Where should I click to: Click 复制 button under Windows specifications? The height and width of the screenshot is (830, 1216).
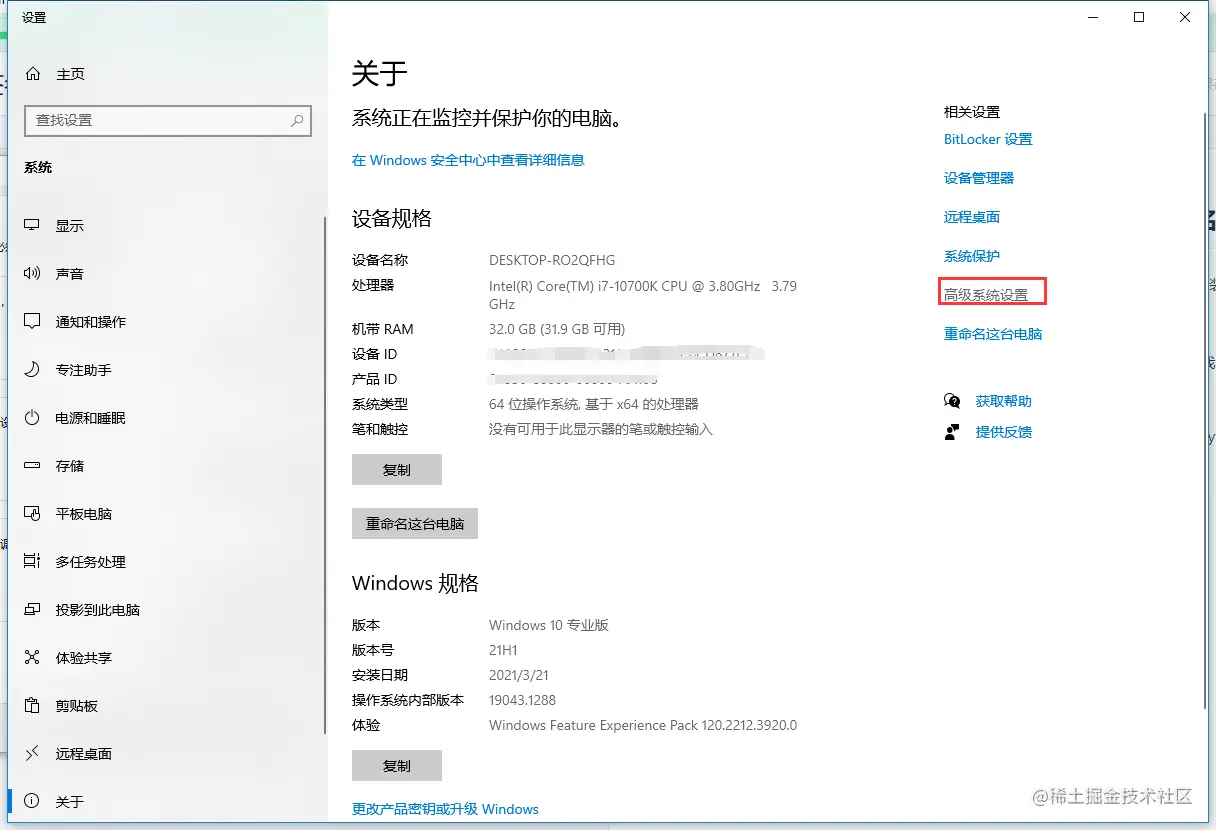click(397, 766)
